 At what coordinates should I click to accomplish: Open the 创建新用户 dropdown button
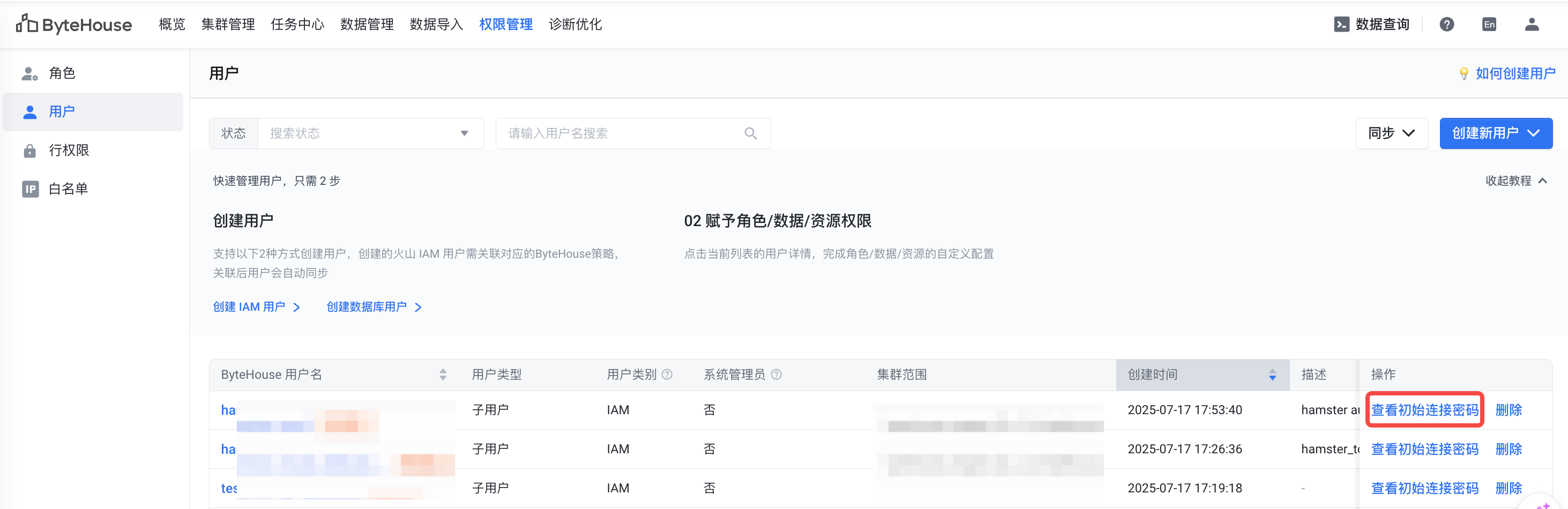click(1496, 133)
